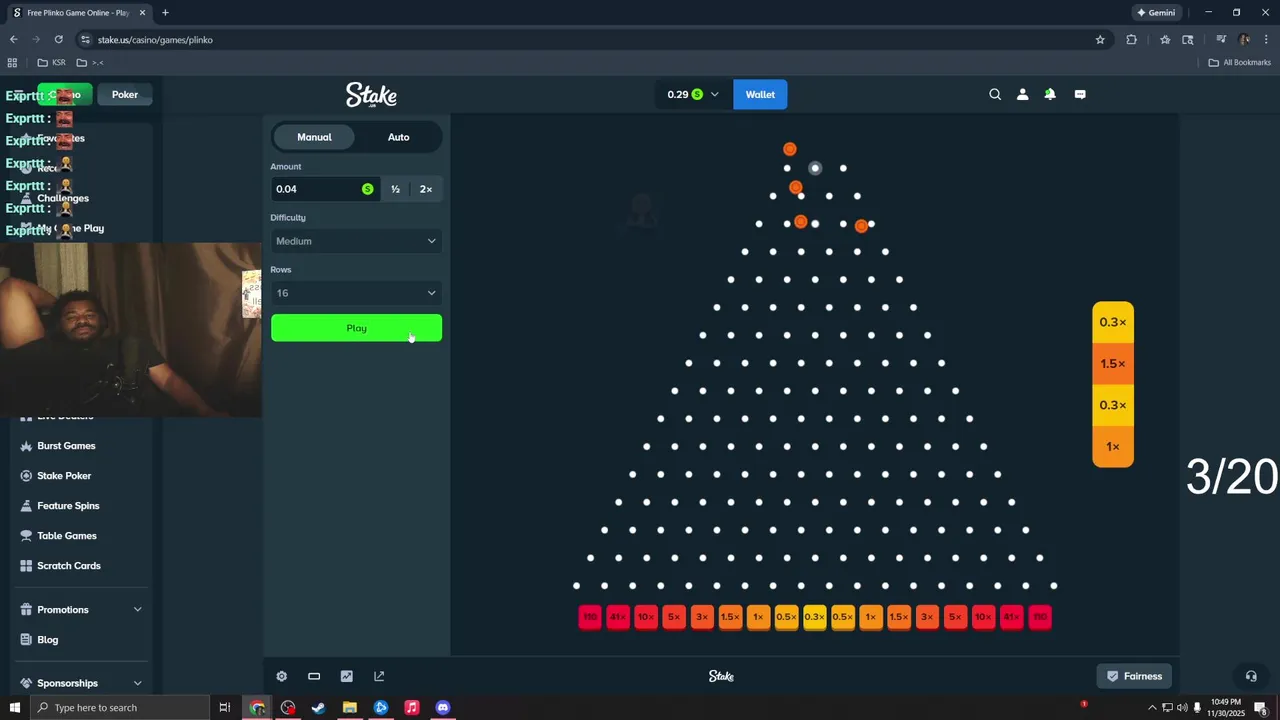Click the 1.5× entry in results history

(1113, 364)
